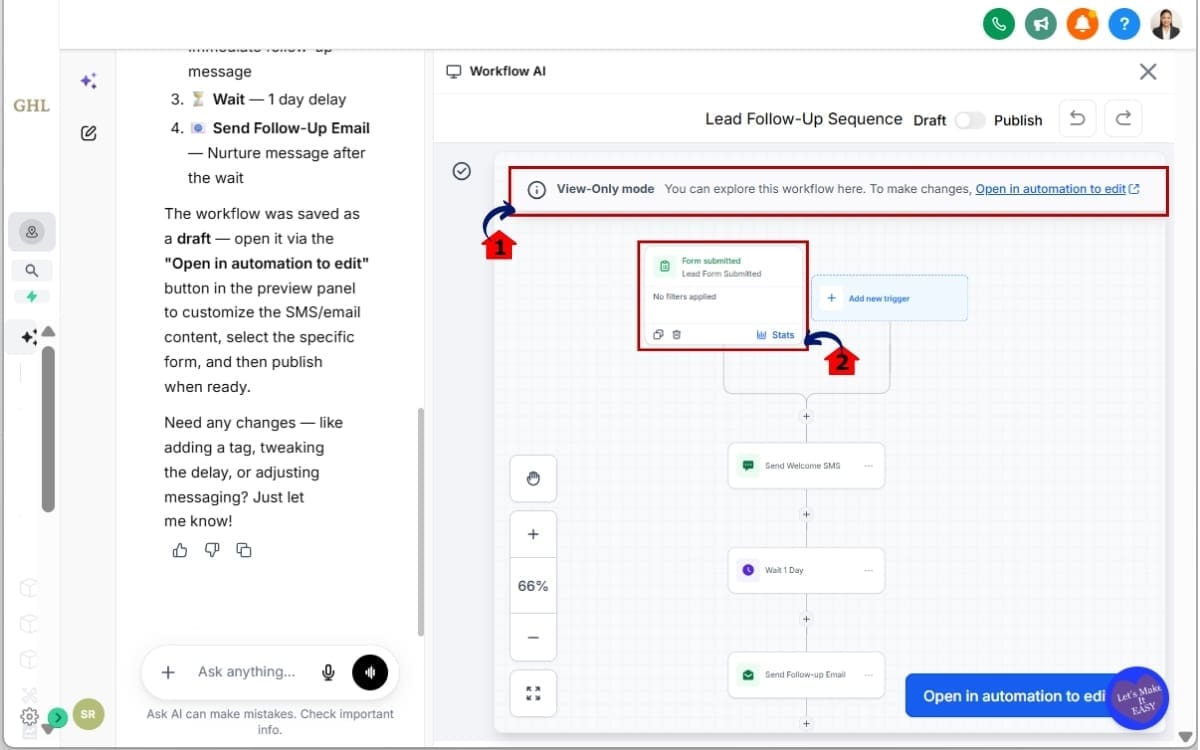1200x750 pixels.
Task: Open the sidebar search magnifier
Action: (32, 270)
